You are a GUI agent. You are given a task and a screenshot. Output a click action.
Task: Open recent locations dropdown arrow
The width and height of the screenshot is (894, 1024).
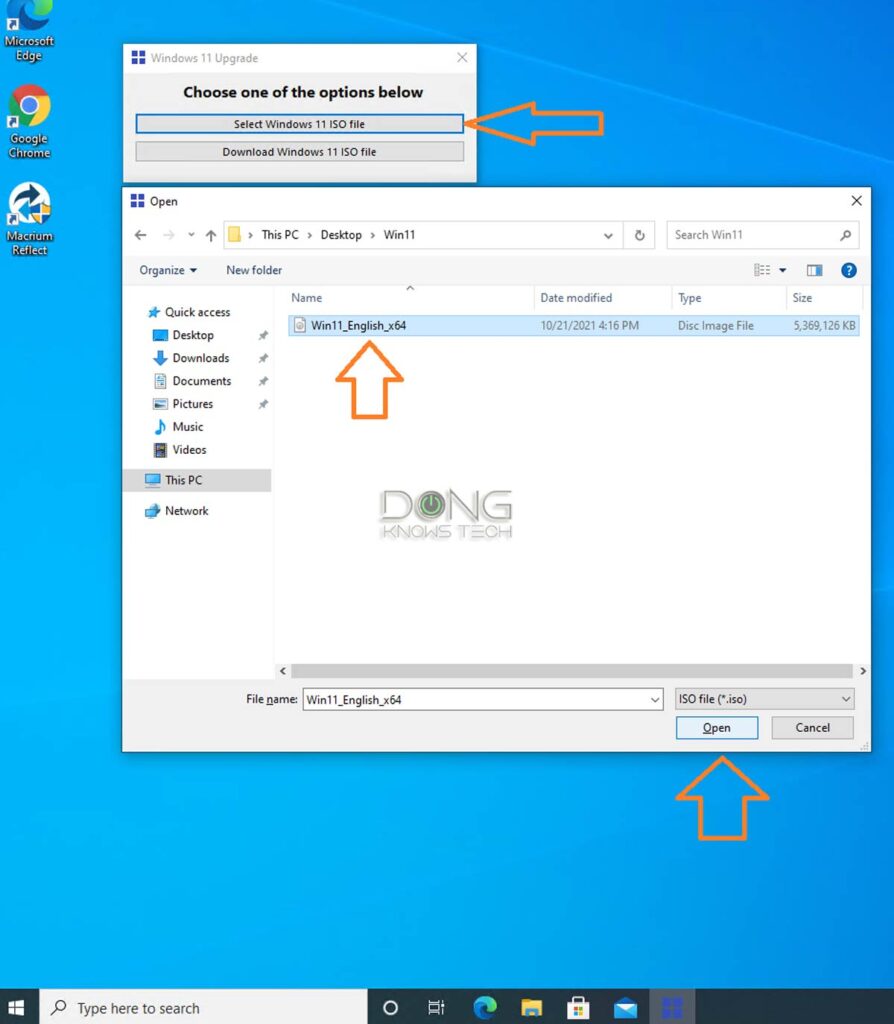pos(191,235)
